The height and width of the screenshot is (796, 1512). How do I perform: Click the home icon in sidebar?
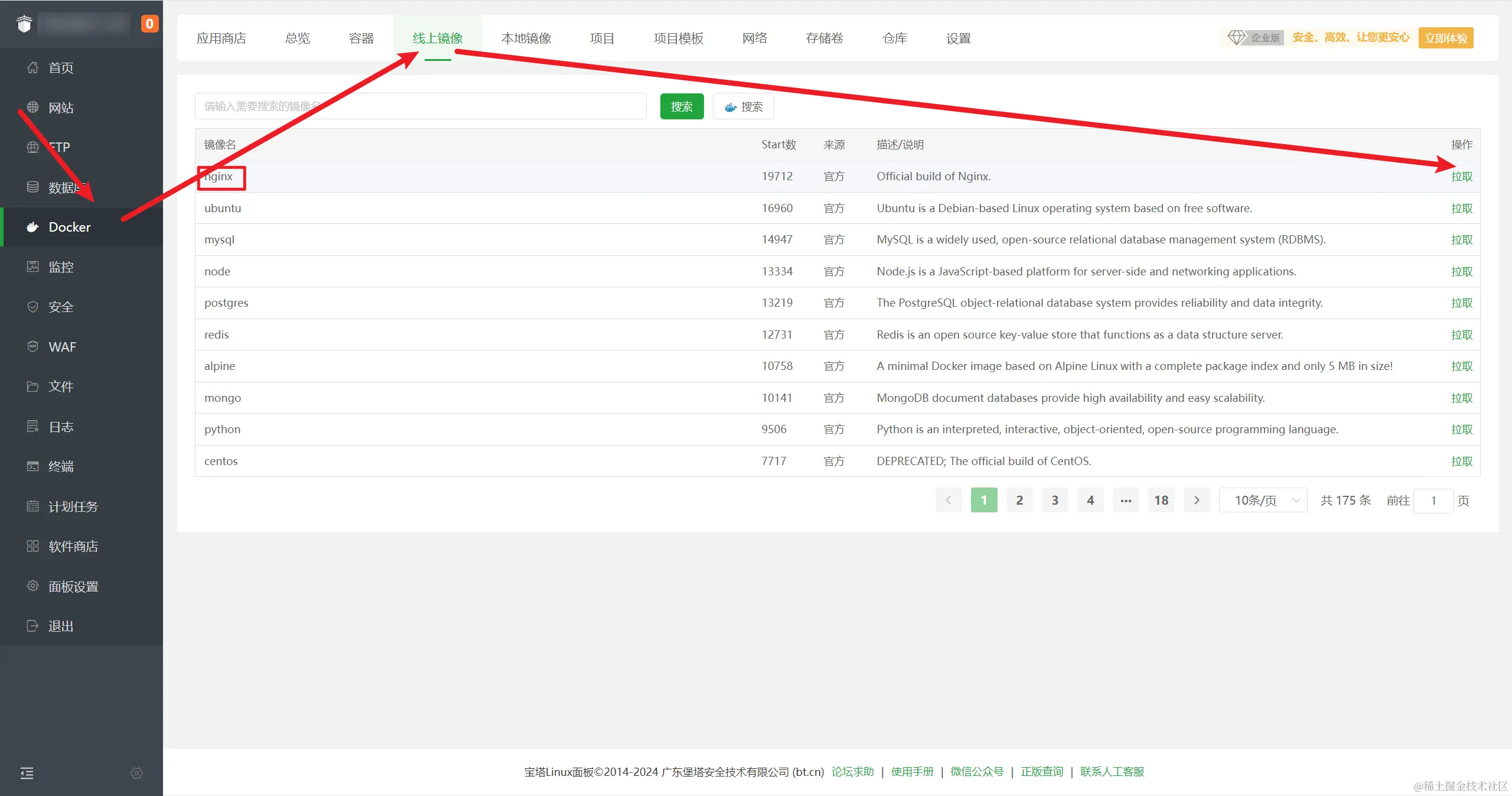pos(32,67)
